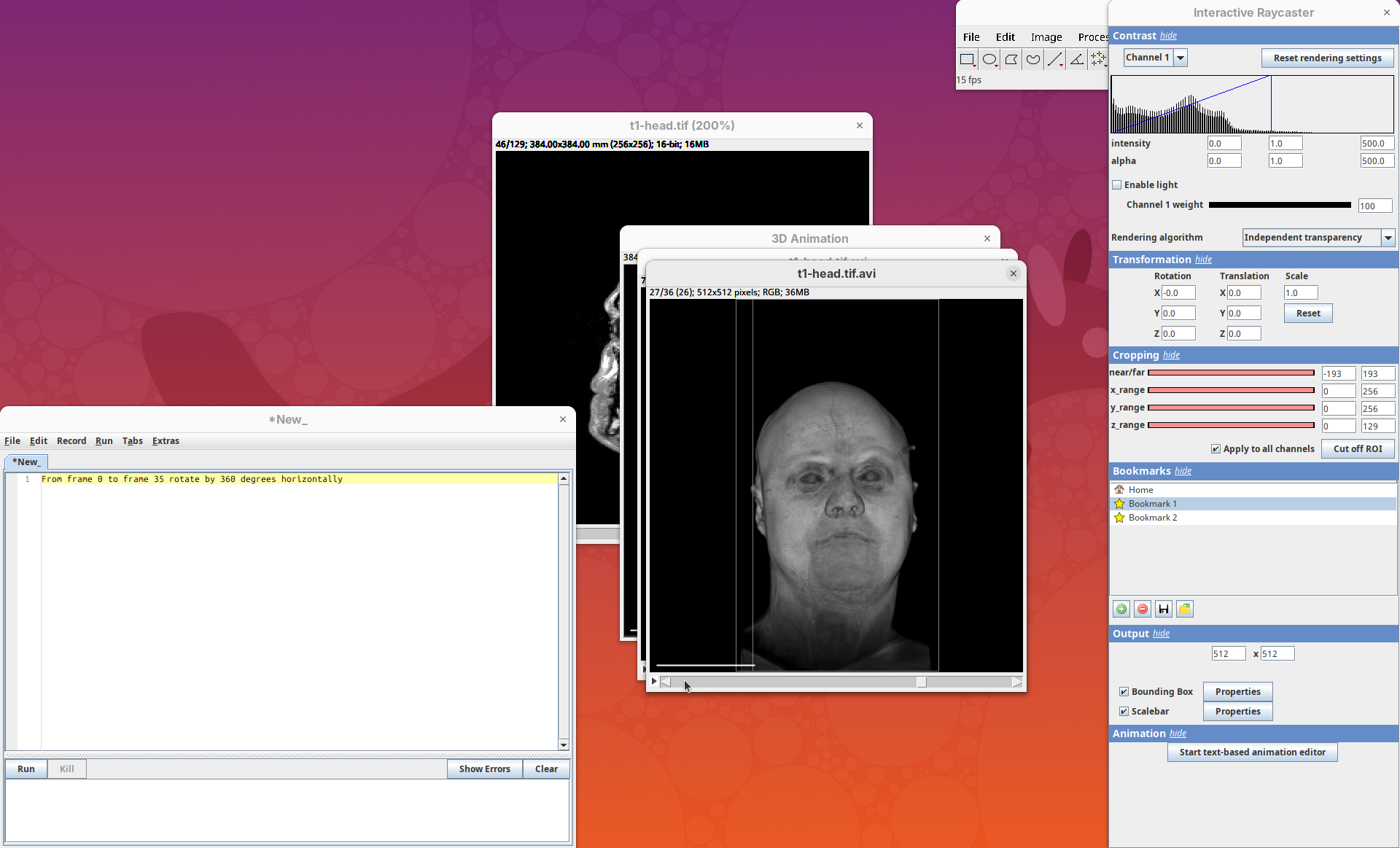Enable the light checkbox
Image resolution: width=1400 pixels, height=848 pixels.
(1117, 185)
